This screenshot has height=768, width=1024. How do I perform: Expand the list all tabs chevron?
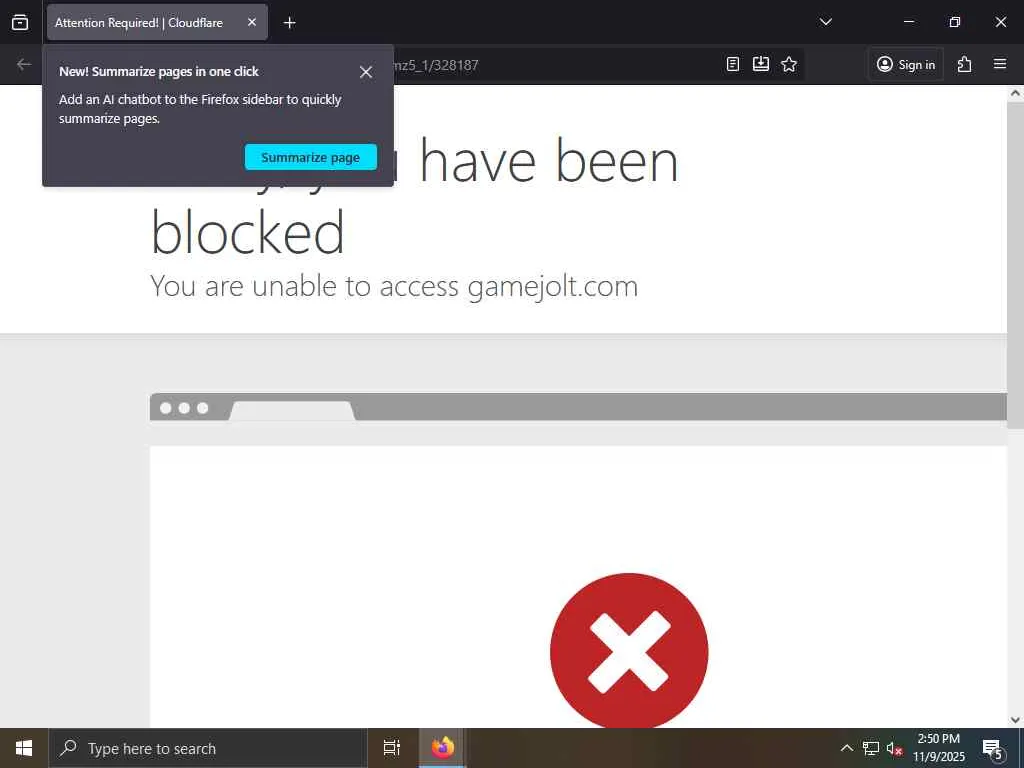tap(825, 22)
